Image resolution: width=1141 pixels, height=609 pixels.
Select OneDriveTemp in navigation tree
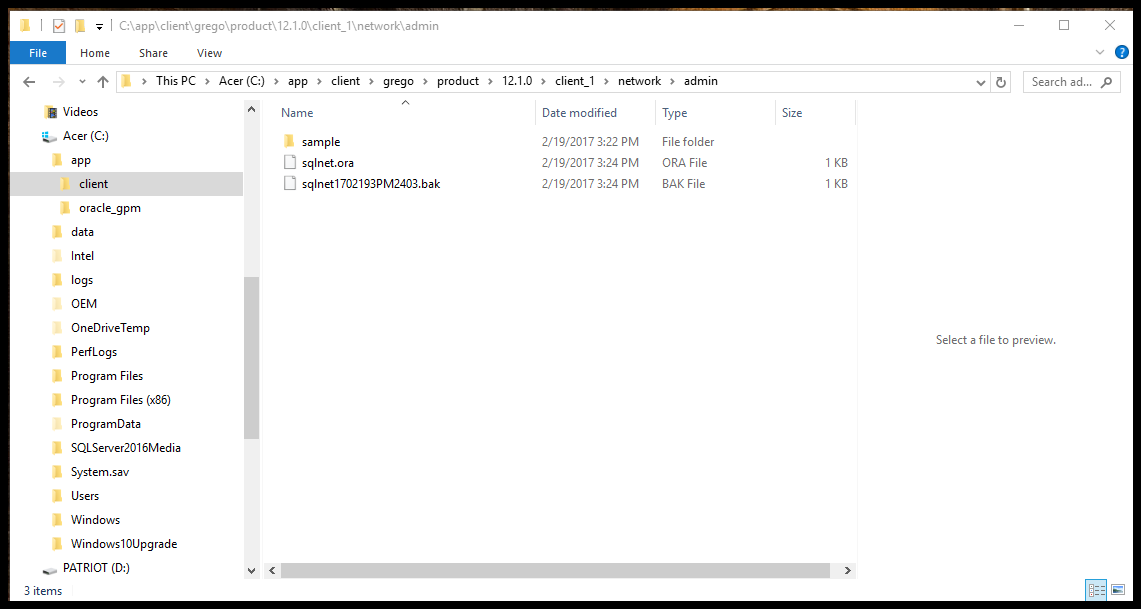(x=110, y=328)
